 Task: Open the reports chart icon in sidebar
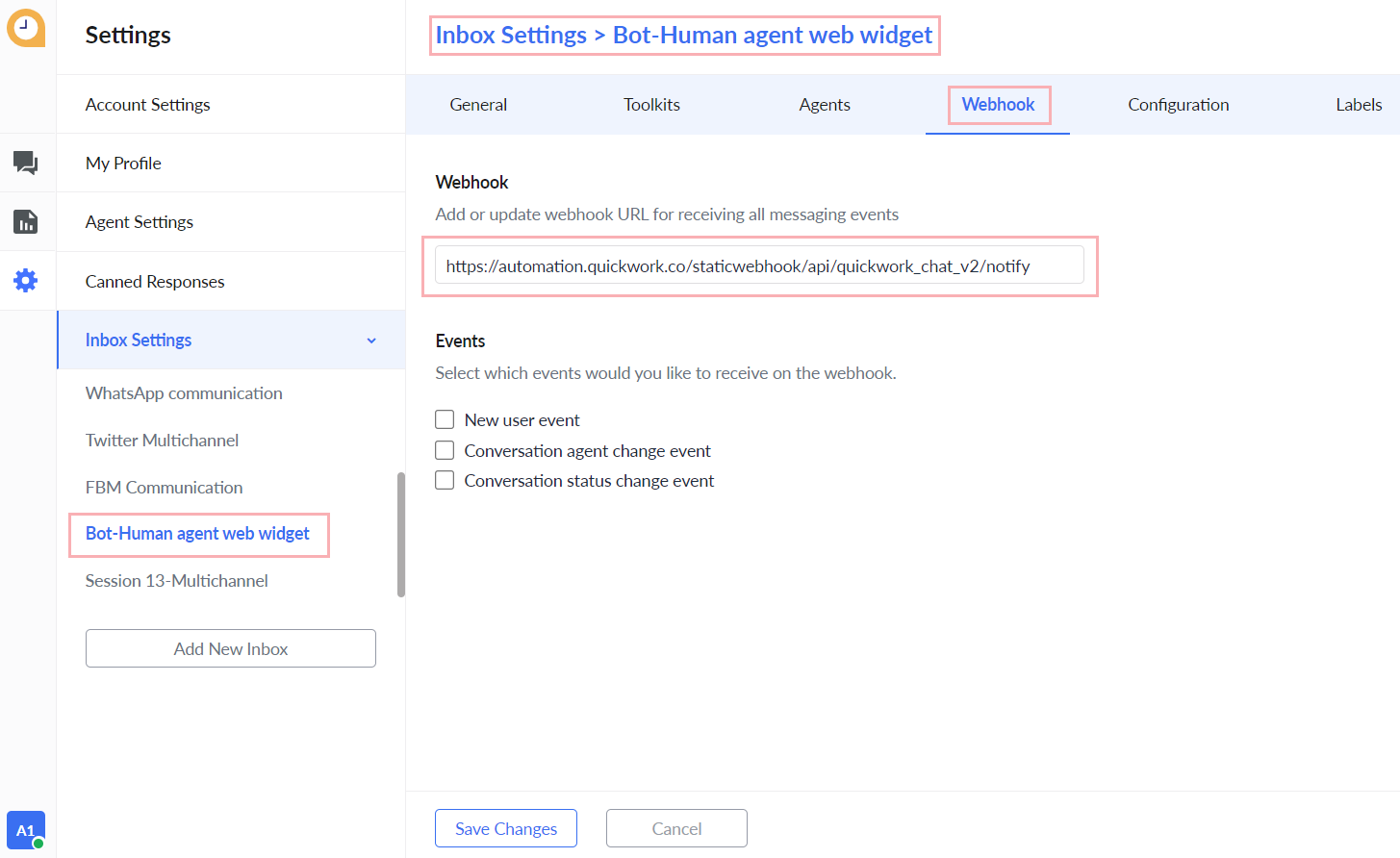click(26, 222)
